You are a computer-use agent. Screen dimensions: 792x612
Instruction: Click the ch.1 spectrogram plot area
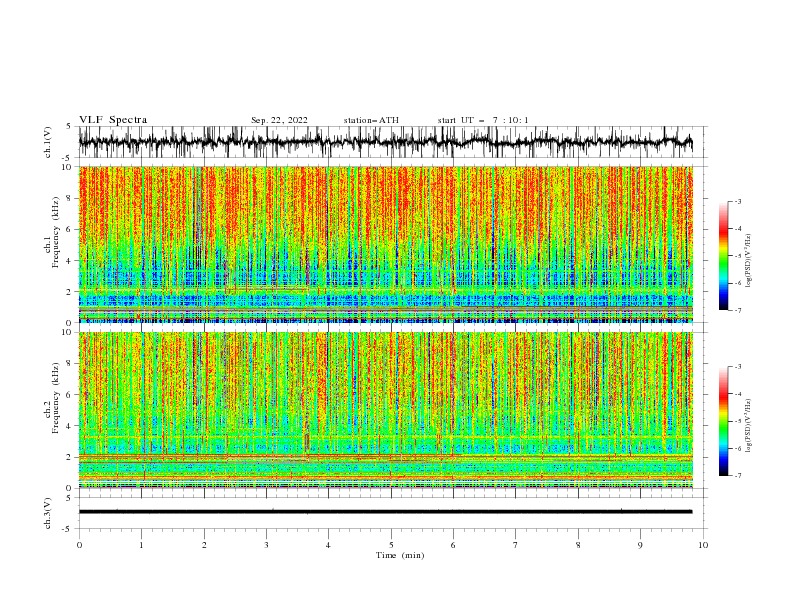coord(386,244)
